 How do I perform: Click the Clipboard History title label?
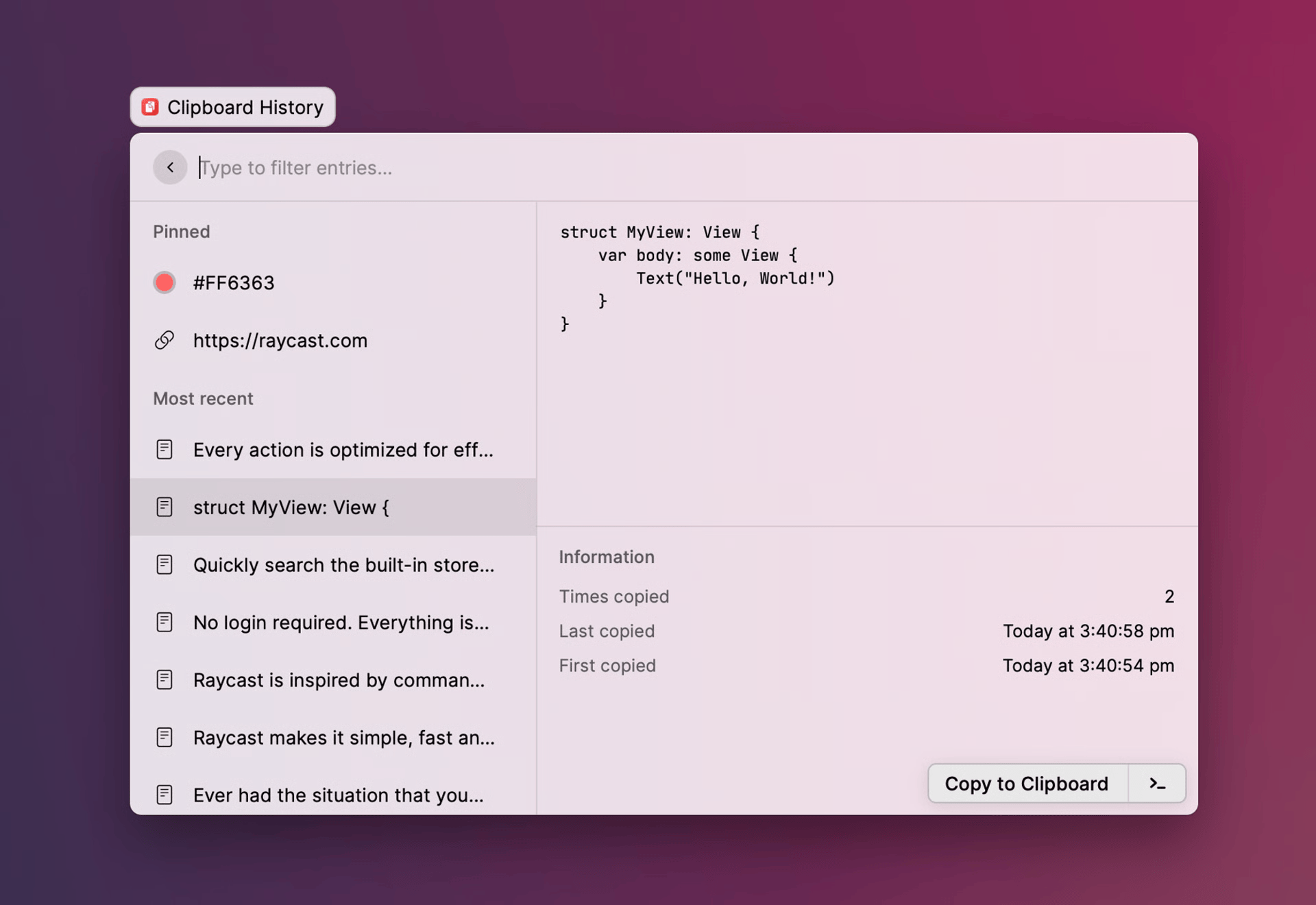click(245, 108)
